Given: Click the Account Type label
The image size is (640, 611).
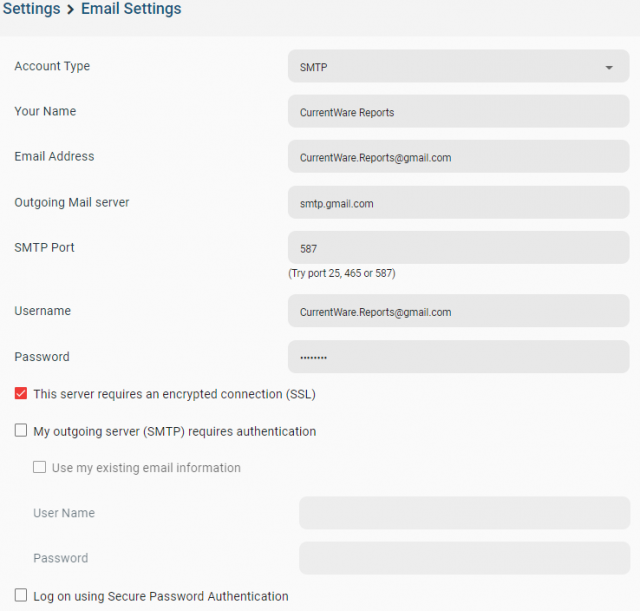Looking at the screenshot, I should click(x=52, y=66).
